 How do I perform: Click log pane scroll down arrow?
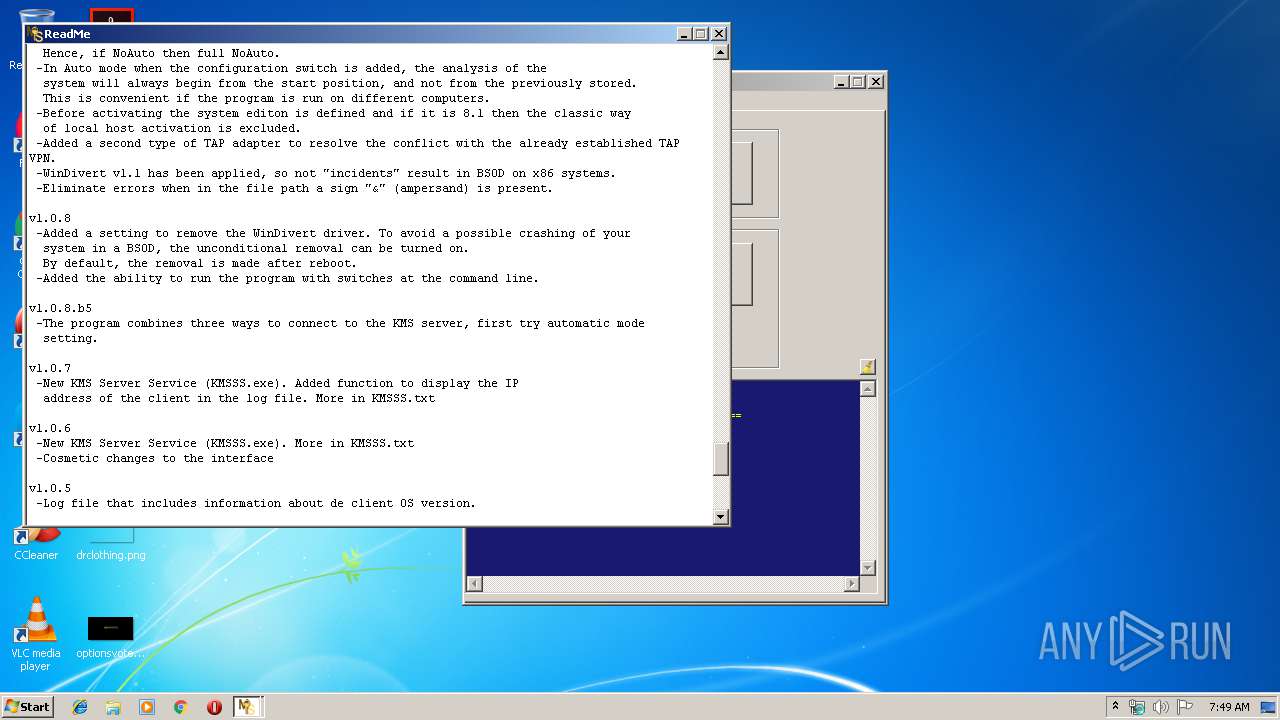(x=868, y=567)
